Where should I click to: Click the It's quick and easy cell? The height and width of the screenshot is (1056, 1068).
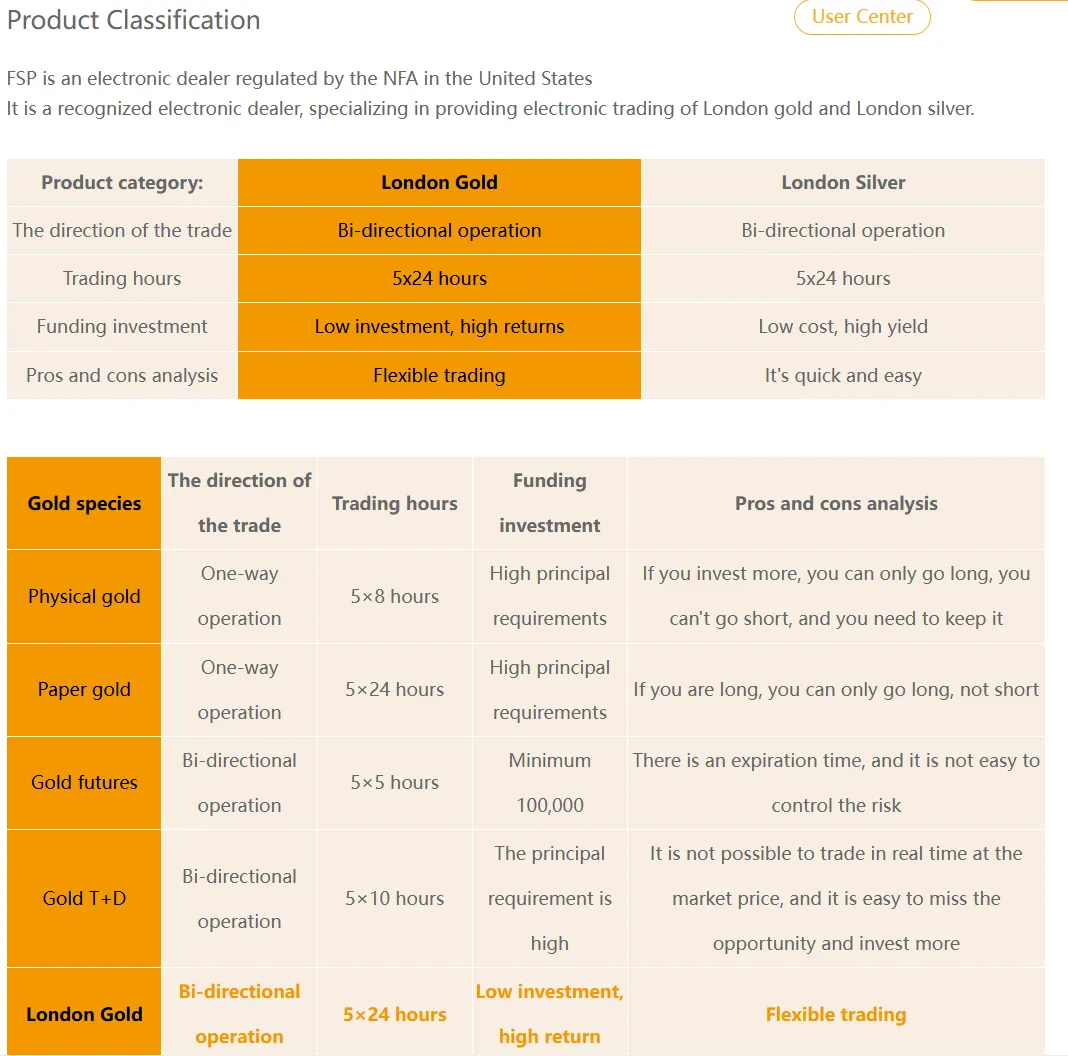843,375
